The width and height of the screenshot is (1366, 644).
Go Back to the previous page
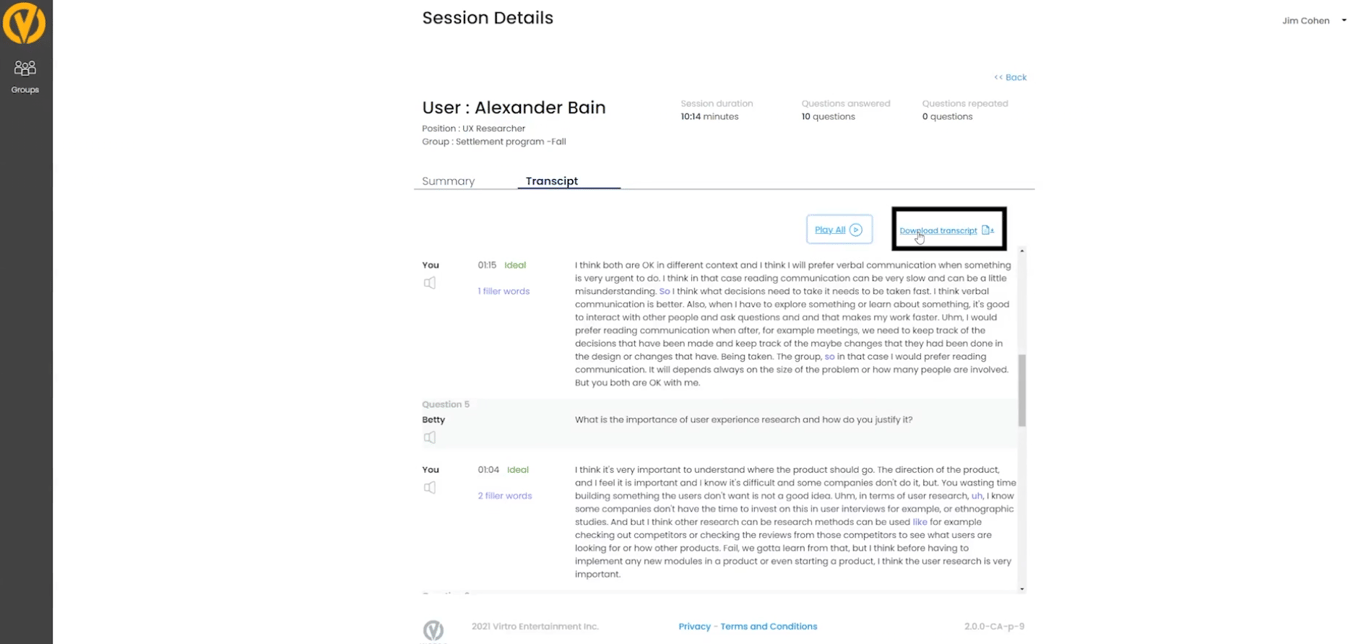1011,77
